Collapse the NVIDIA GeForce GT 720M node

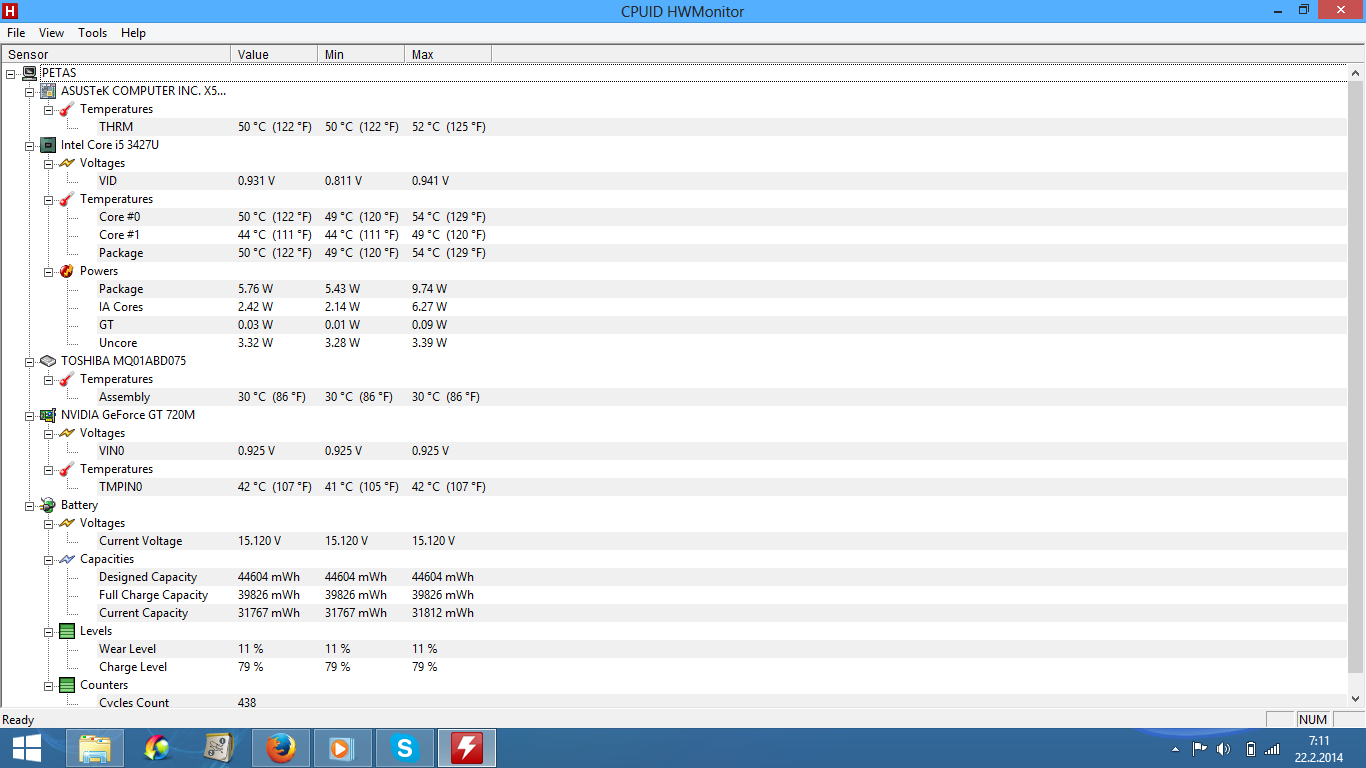(30, 415)
